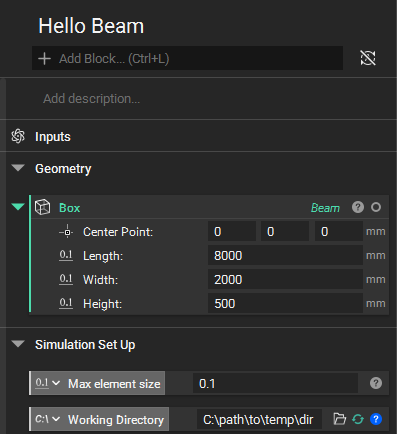Open blue help for Working Directory
The height and width of the screenshot is (434, 397).
[376, 419]
